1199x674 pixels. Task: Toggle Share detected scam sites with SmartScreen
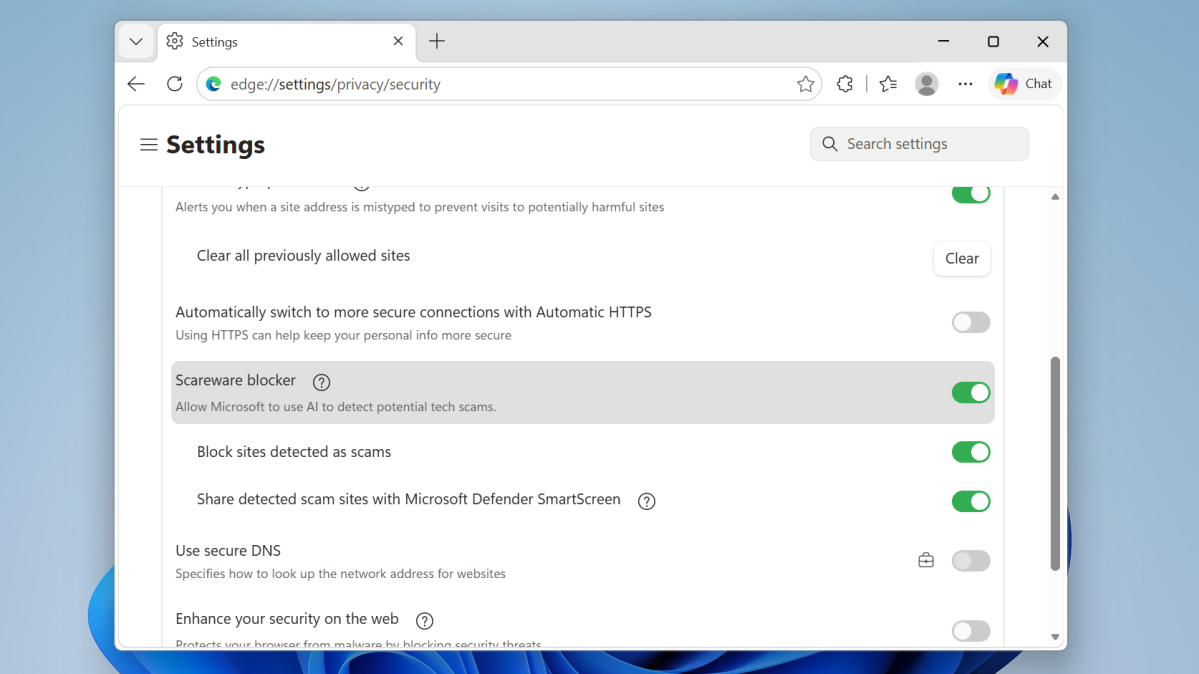tap(971, 501)
